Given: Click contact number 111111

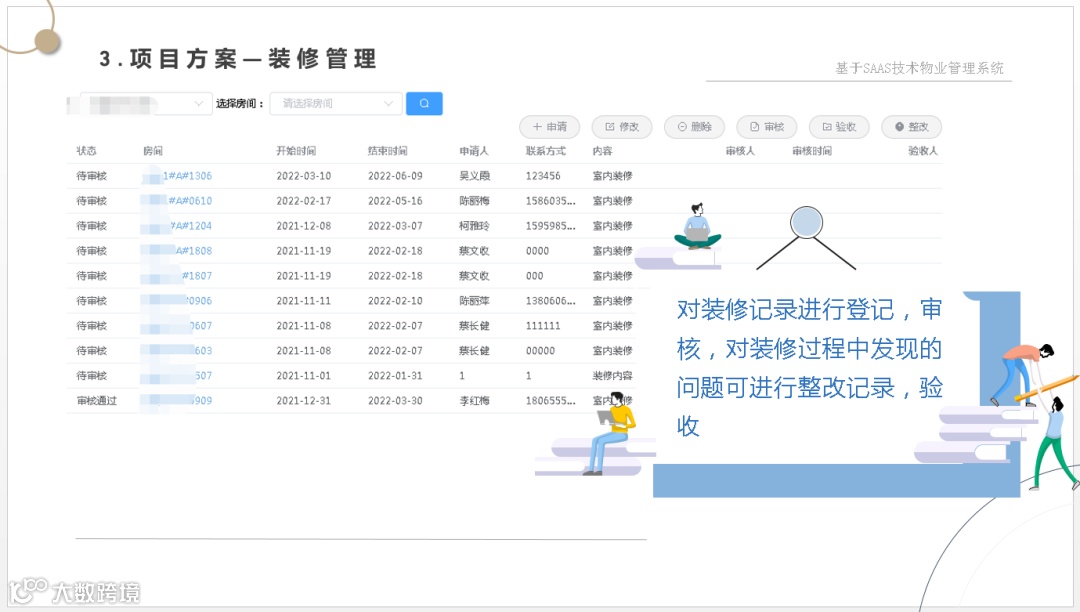Looking at the screenshot, I should [x=543, y=326].
